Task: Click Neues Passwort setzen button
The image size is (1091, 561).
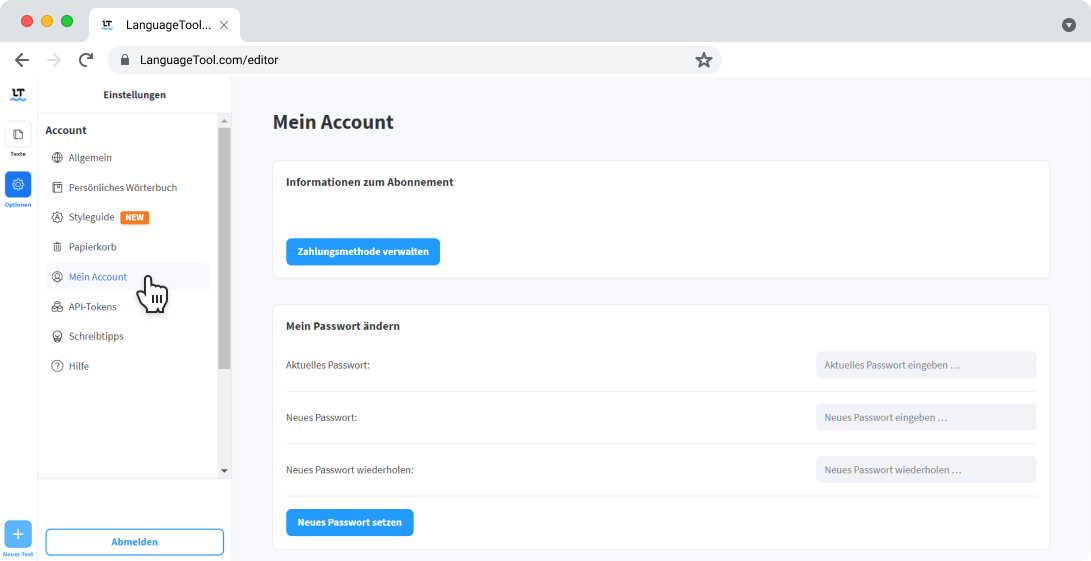Action: [x=349, y=523]
